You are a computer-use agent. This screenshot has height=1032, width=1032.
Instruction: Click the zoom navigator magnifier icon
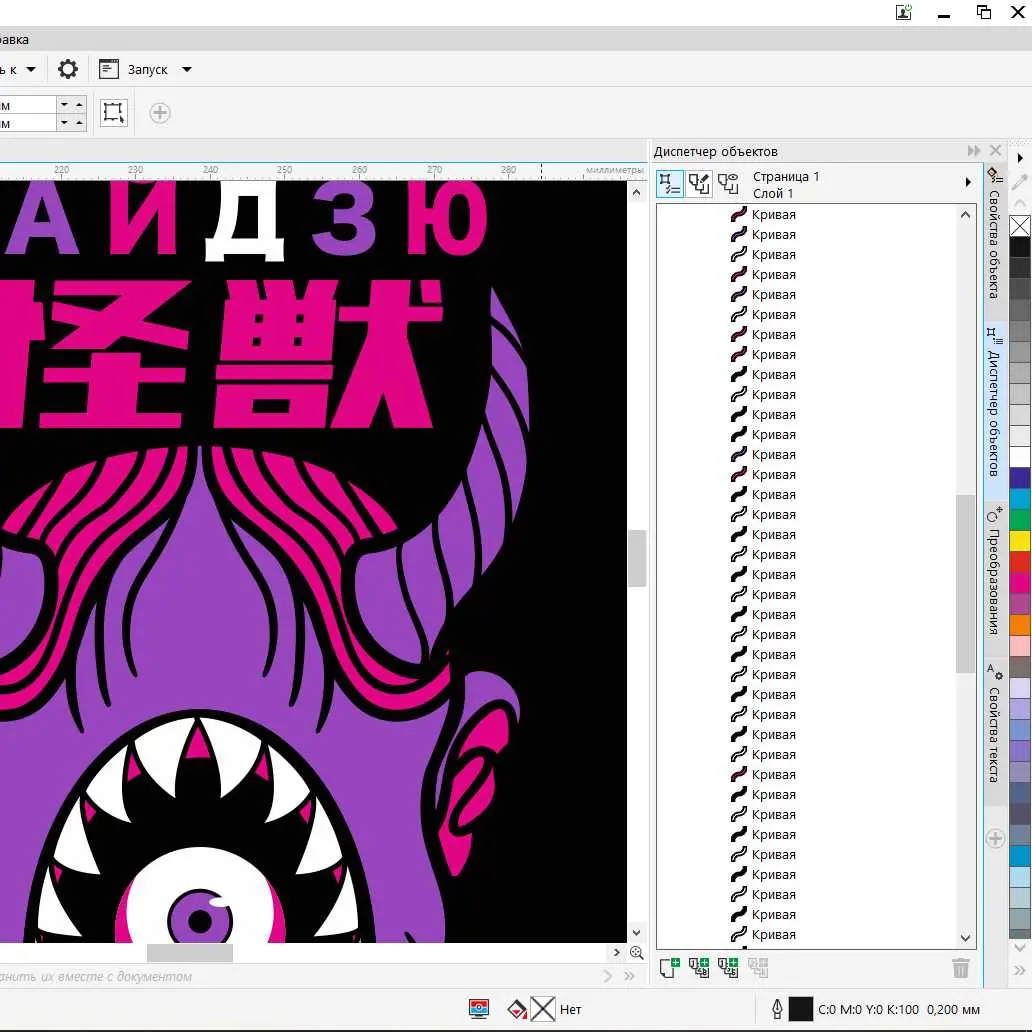637,953
